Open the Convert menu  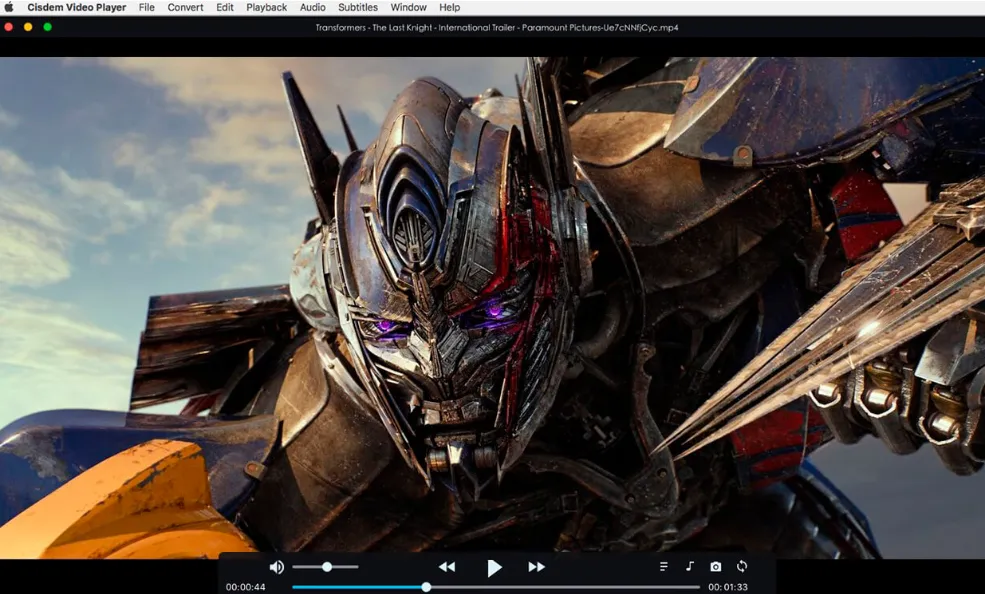(185, 8)
